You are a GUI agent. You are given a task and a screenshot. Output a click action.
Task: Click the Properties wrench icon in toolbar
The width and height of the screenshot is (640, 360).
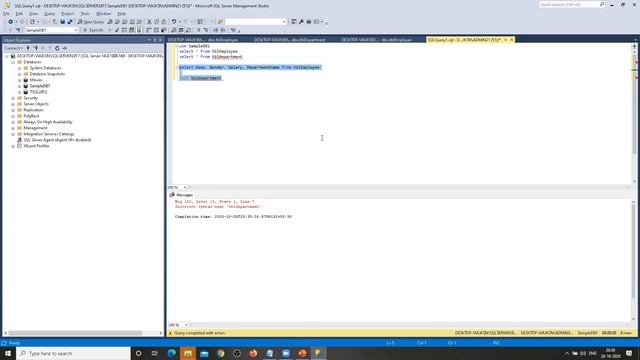pos(301,22)
